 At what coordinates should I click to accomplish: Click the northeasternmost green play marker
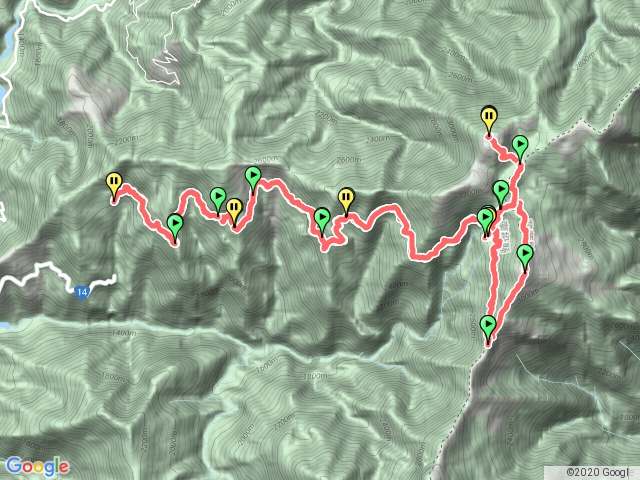click(x=520, y=147)
